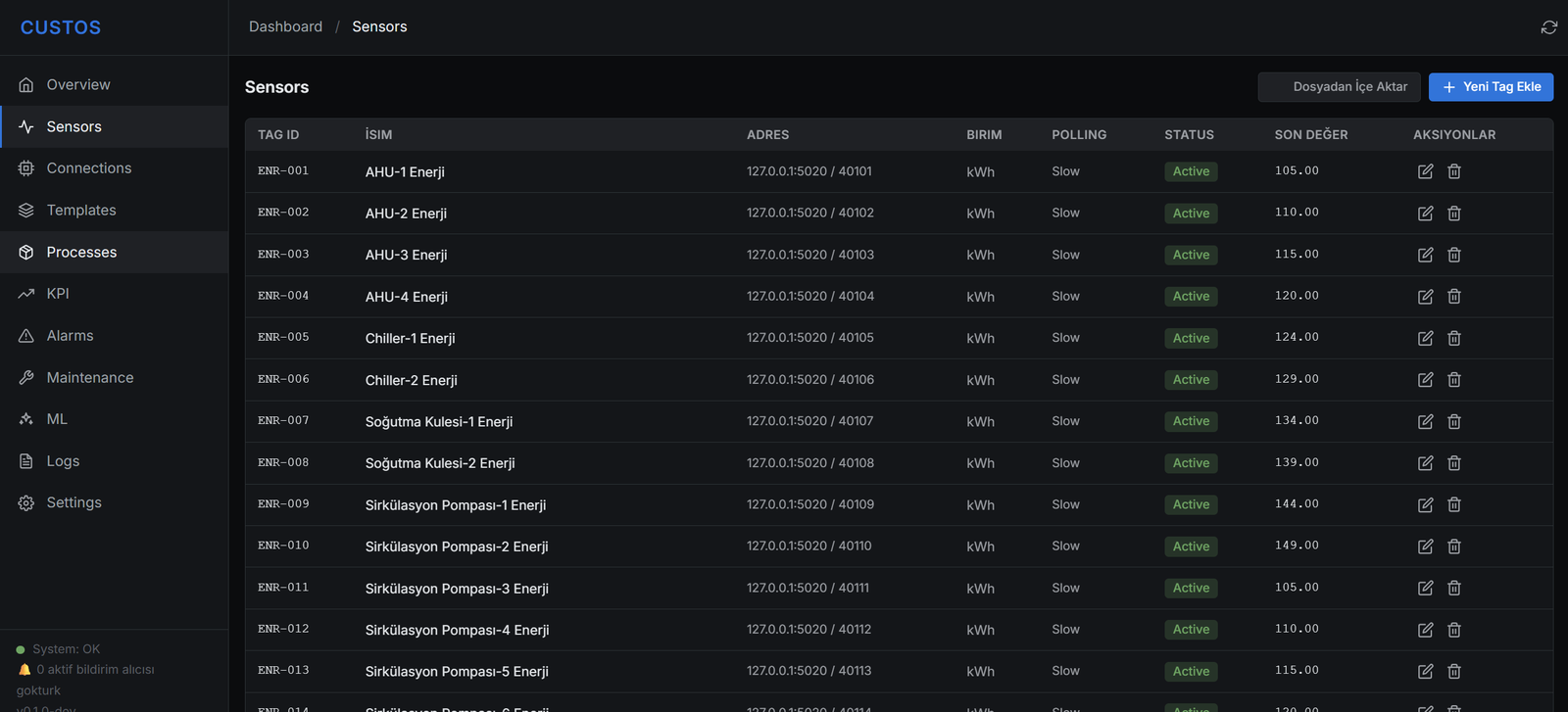The width and height of the screenshot is (1568, 712).
Task: Delete Sirkülasyon Pompası-3 Enerji sensor
Action: click(1454, 589)
